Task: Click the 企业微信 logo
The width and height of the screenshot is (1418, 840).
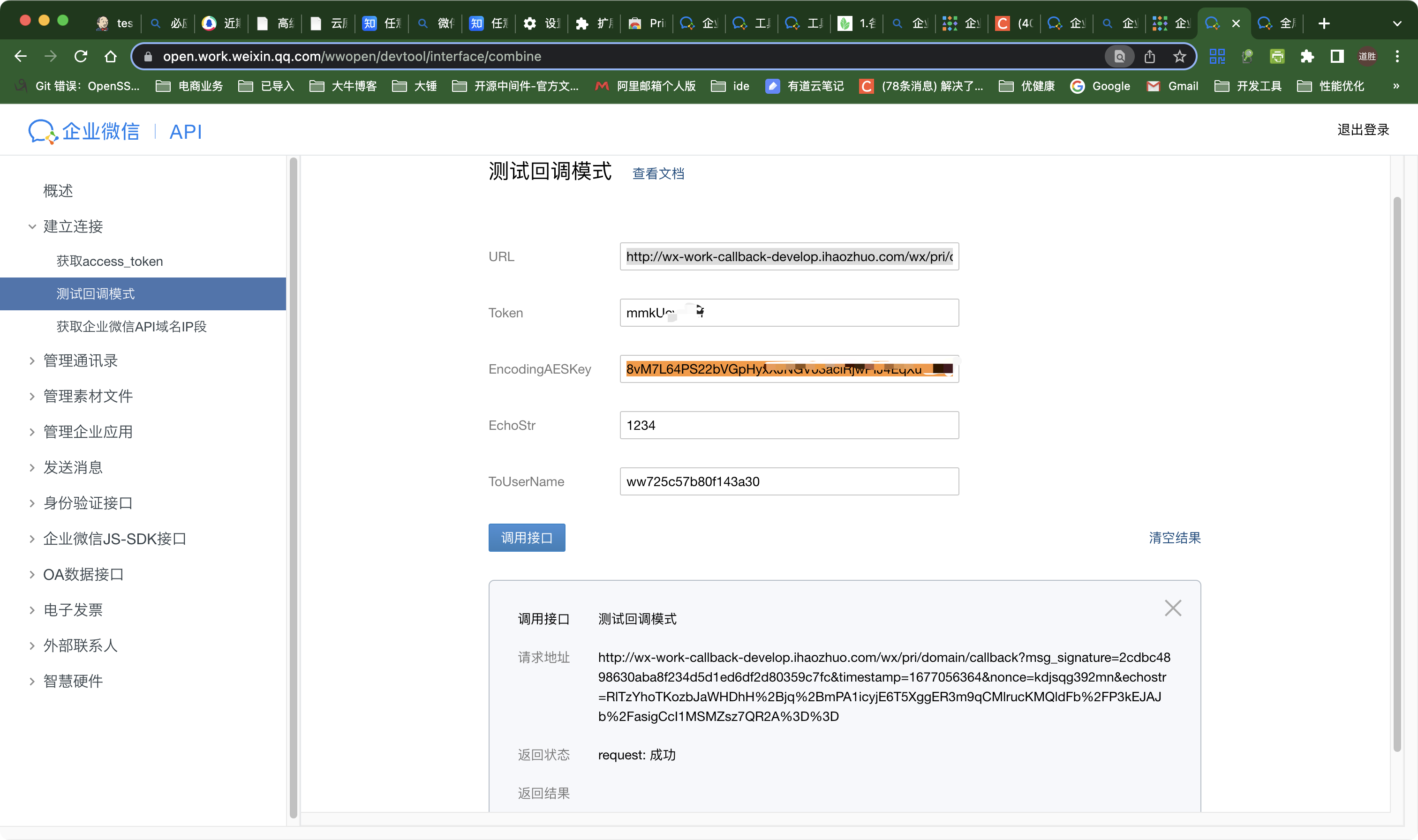Action: pos(84,131)
